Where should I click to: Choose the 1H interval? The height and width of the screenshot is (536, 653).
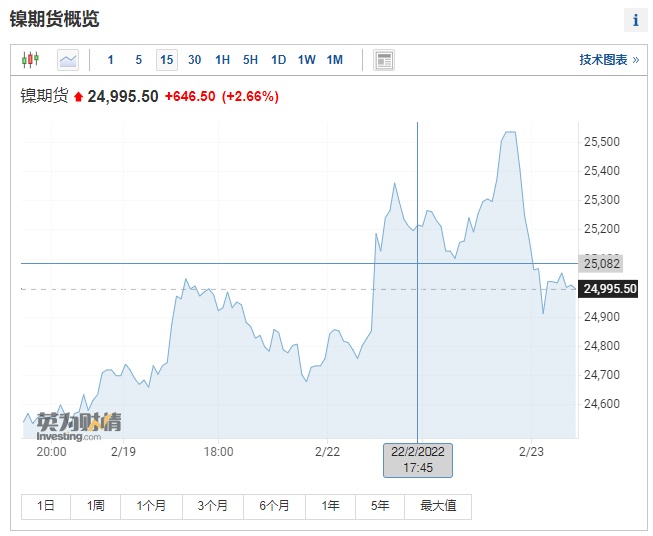click(x=222, y=60)
